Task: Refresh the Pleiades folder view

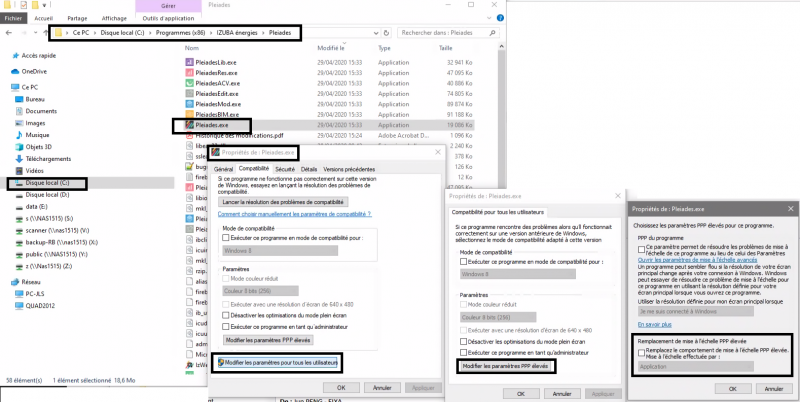Action: click(386, 33)
